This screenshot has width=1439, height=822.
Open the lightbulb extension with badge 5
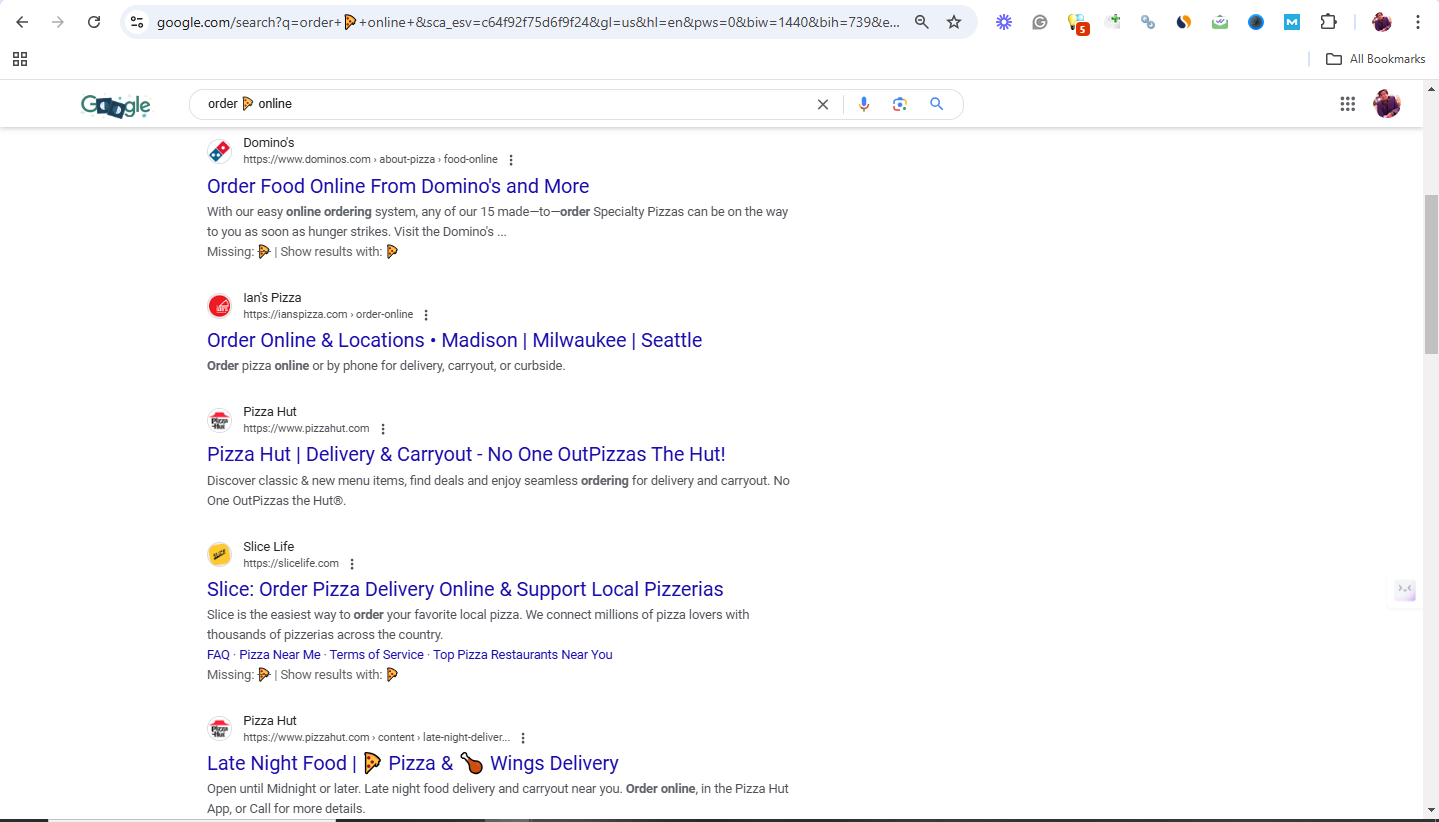pos(1077,23)
